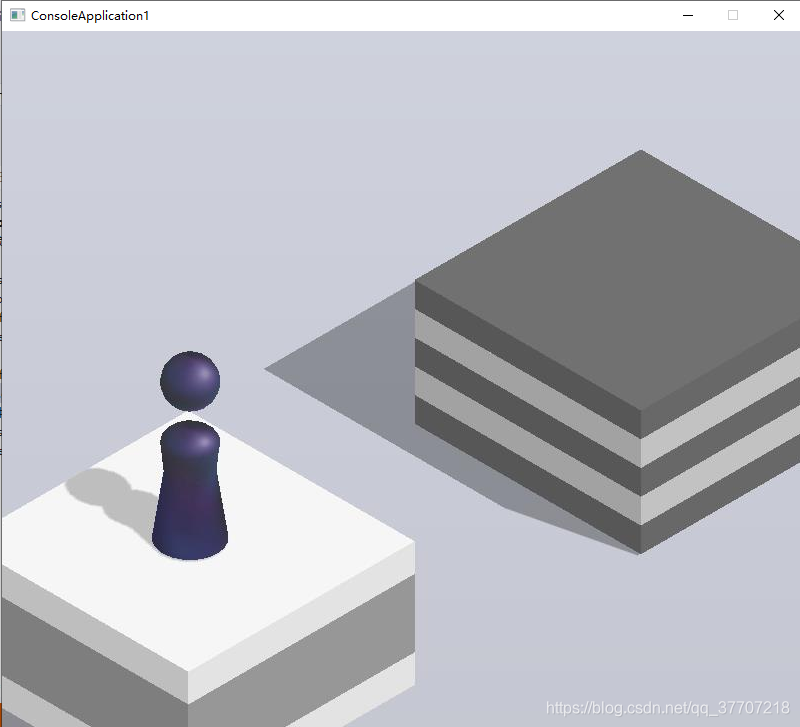Click the ConsoleApplication1 window icon
This screenshot has height=727, width=800.
(17, 15)
